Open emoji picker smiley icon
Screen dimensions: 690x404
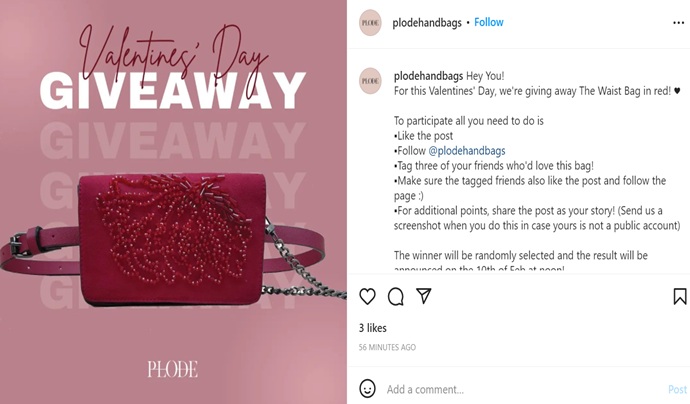367,389
